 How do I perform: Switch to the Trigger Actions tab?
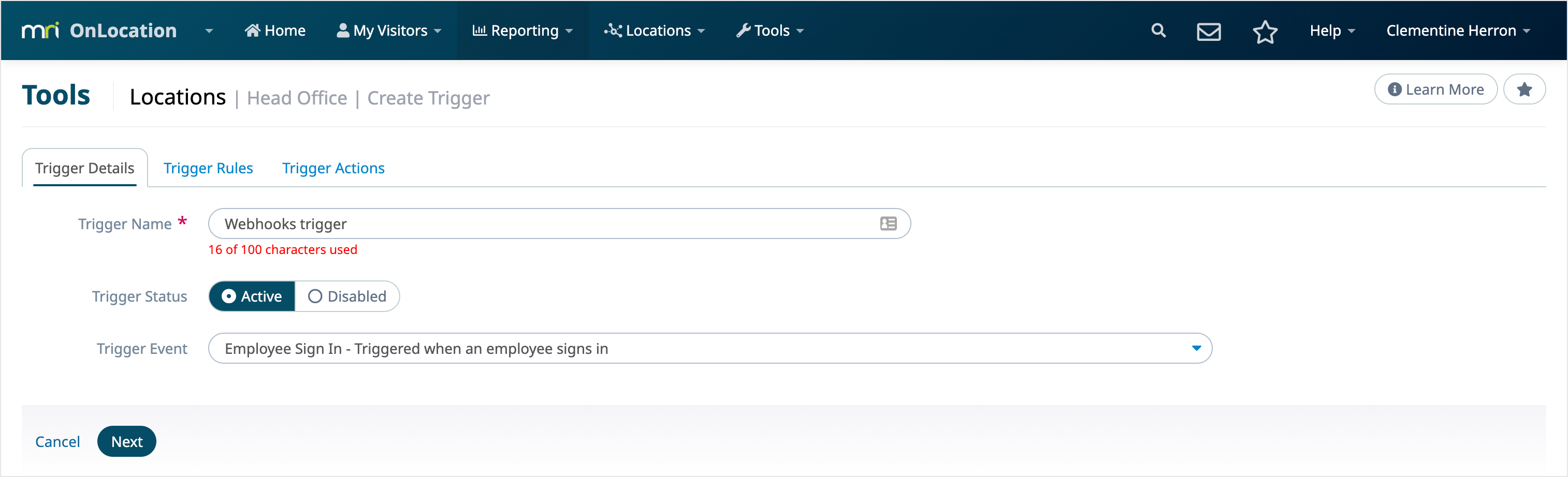click(x=333, y=168)
